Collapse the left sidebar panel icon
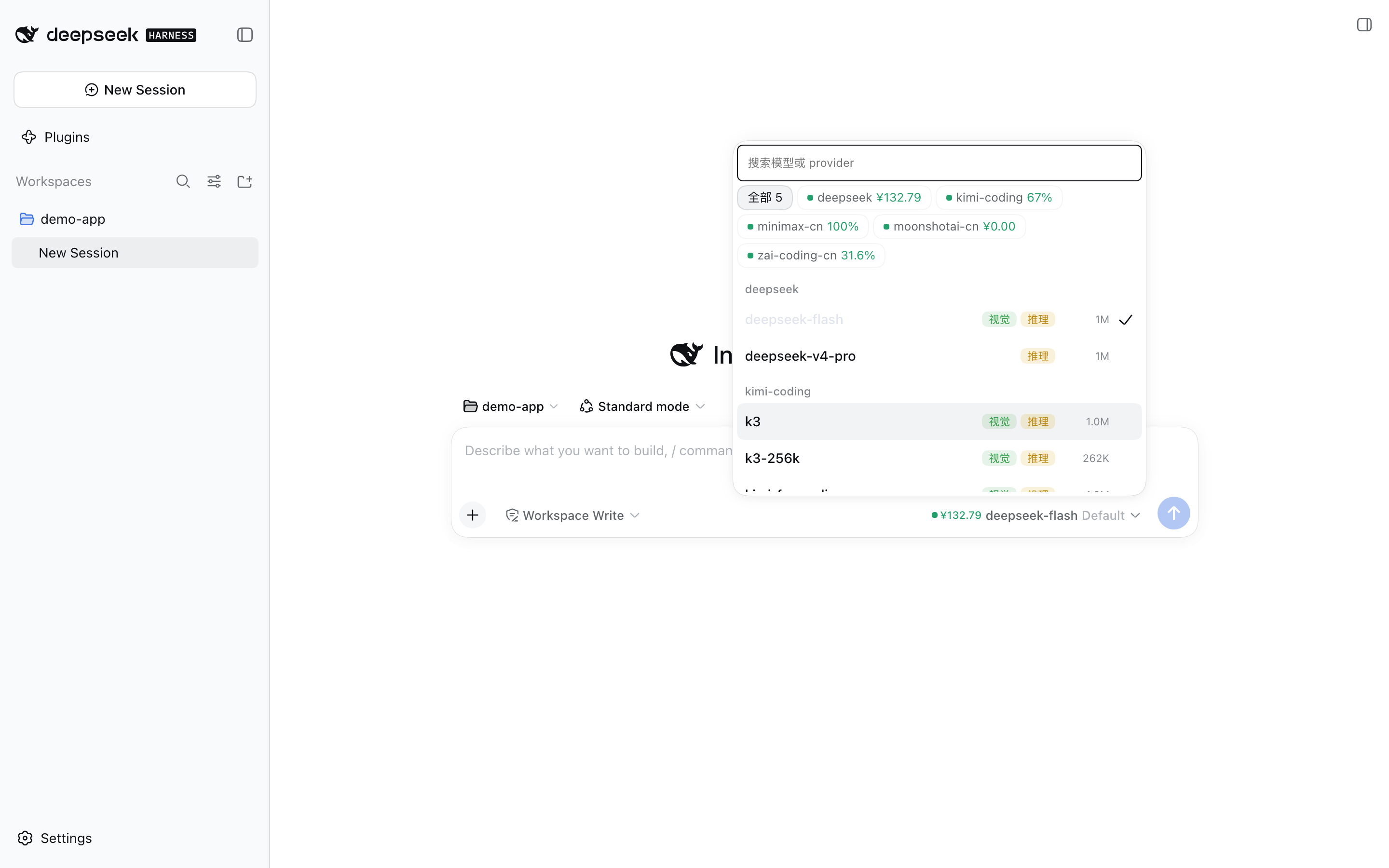The width and height of the screenshot is (1389, 868). pos(245,35)
